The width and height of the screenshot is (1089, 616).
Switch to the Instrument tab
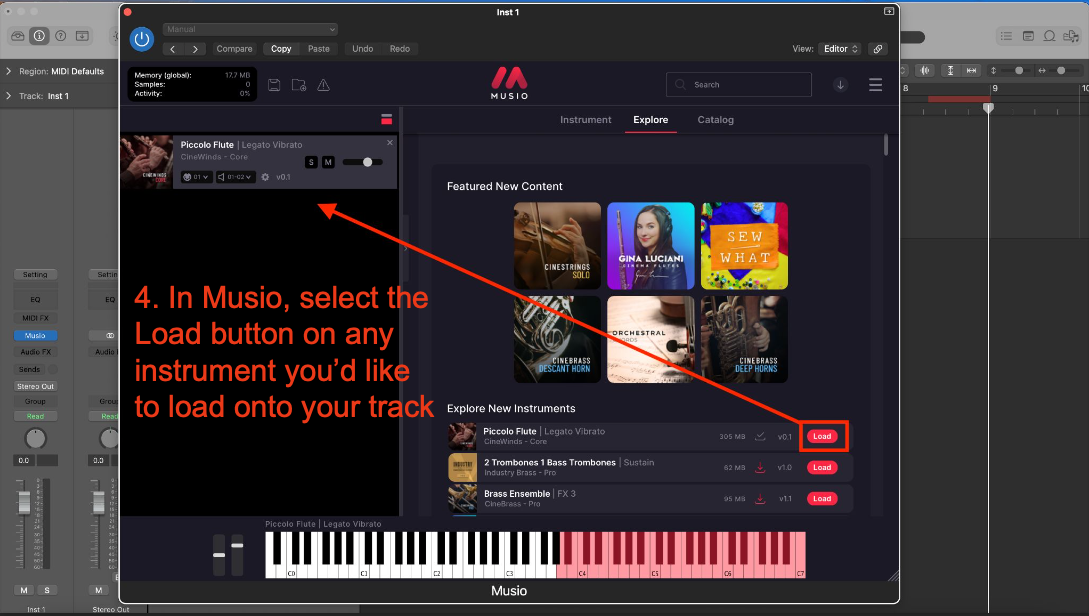585,119
